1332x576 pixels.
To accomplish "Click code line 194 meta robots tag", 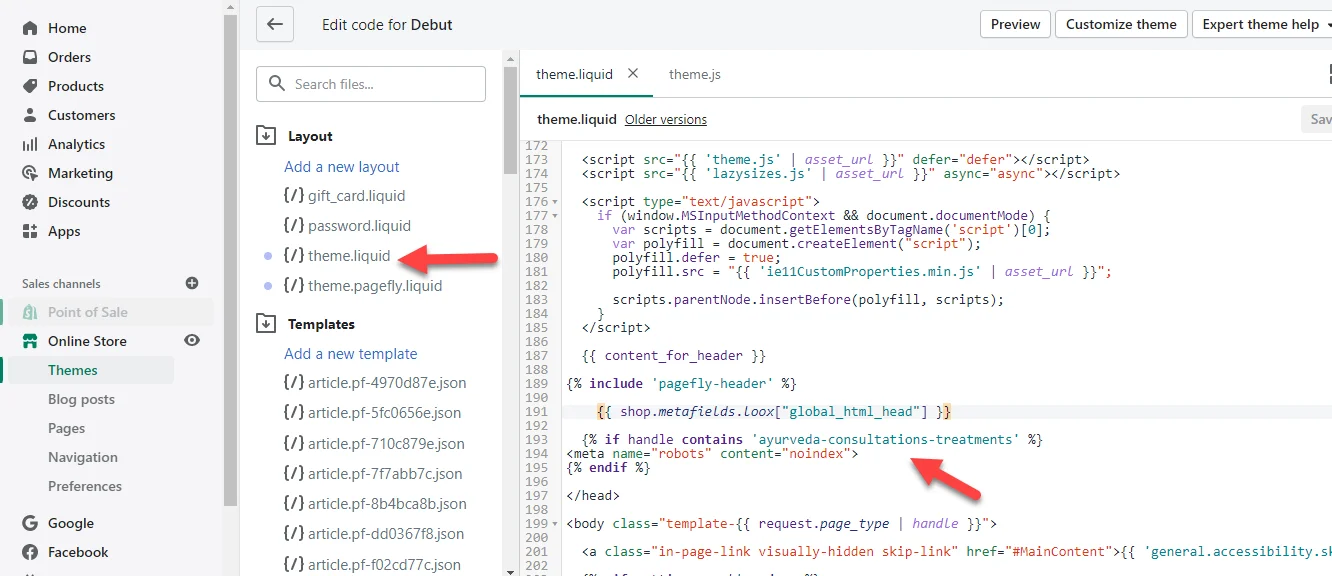I will [712, 453].
